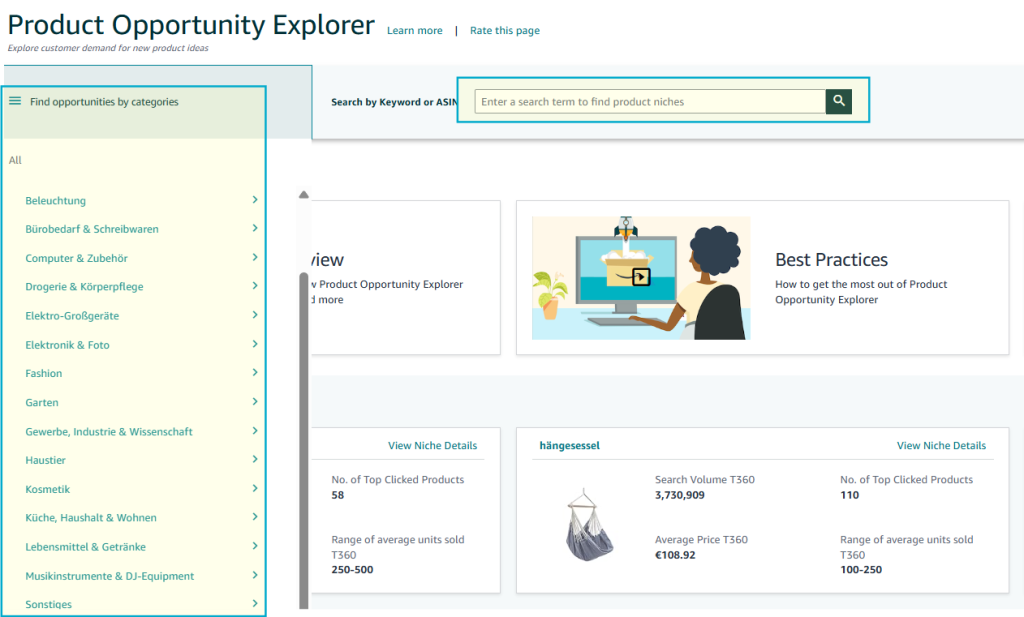
Task: Click the magnifying glass search button
Action: click(x=838, y=101)
